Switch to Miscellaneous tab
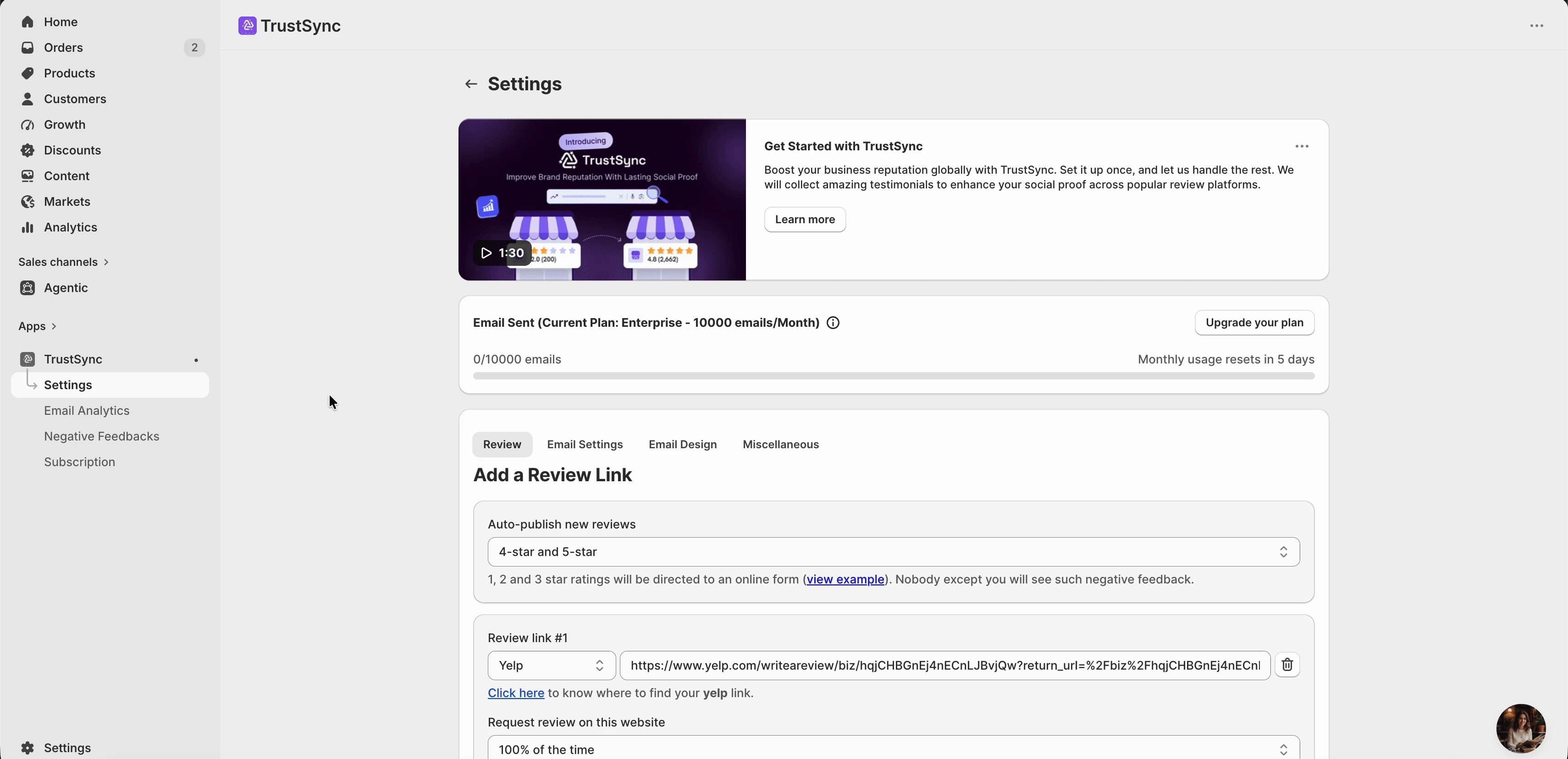Image resolution: width=1568 pixels, height=759 pixels. point(780,444)
